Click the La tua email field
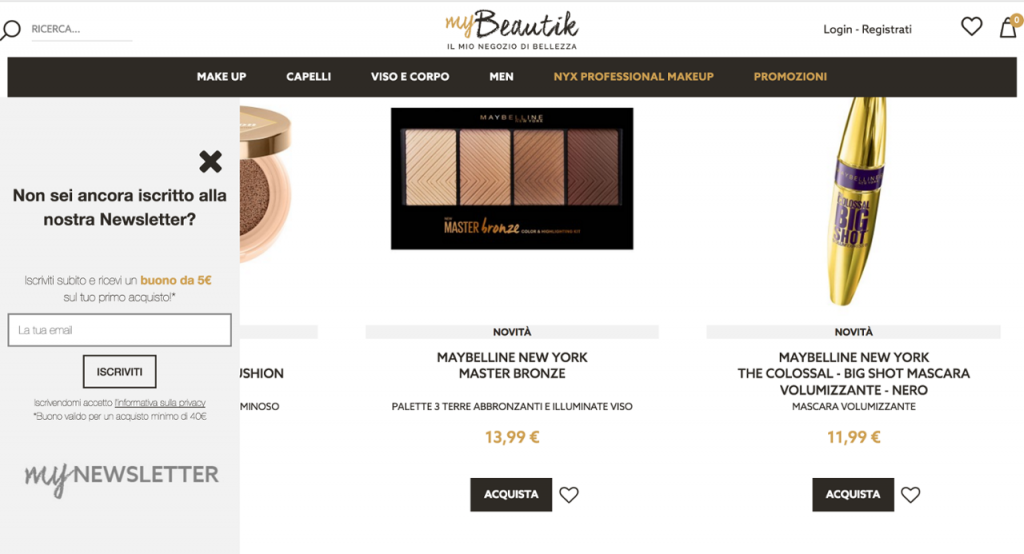The width and height of the screenshot is (1024, 554). pyautogui.click(x=120, y=330)
